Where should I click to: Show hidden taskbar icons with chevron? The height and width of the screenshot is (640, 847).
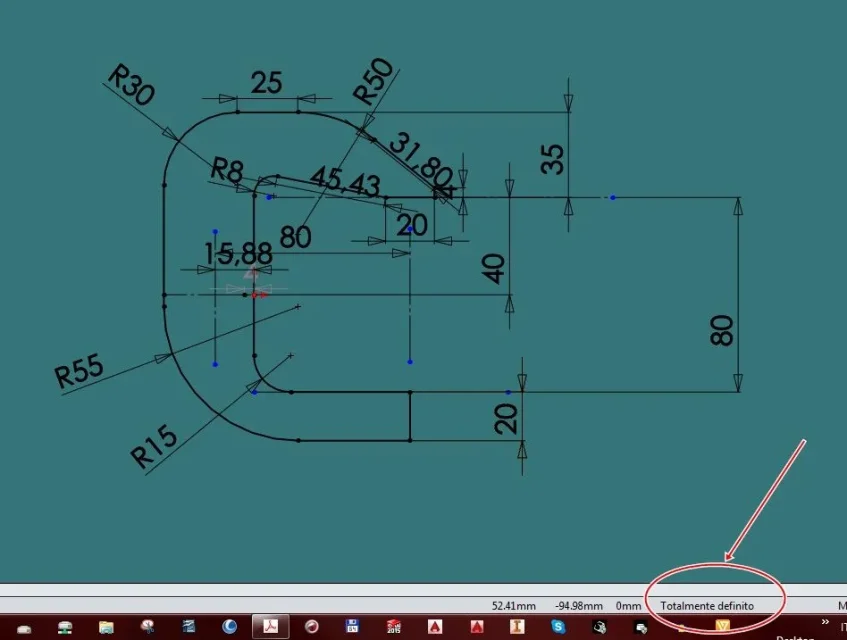click(825, 622)
